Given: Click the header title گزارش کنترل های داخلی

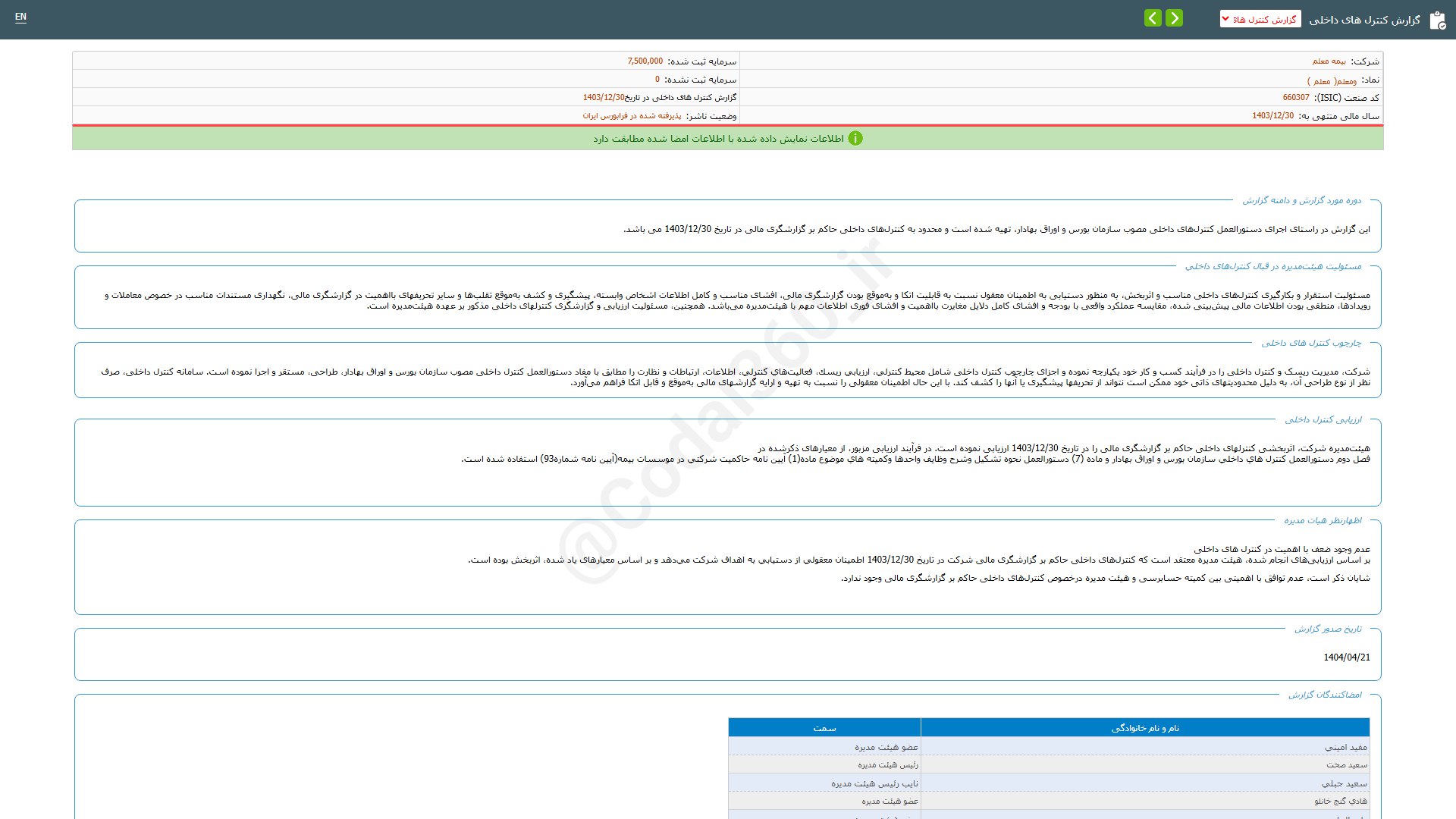Looking at the screenshot, I should pos(1365,20).
